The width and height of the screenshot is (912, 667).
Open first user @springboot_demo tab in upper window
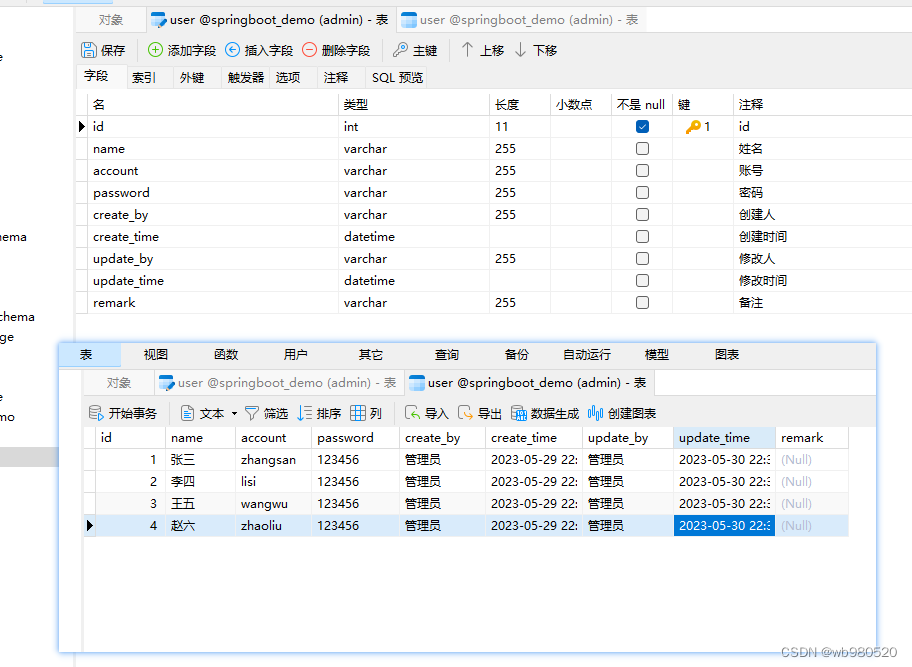click(269, 20)
